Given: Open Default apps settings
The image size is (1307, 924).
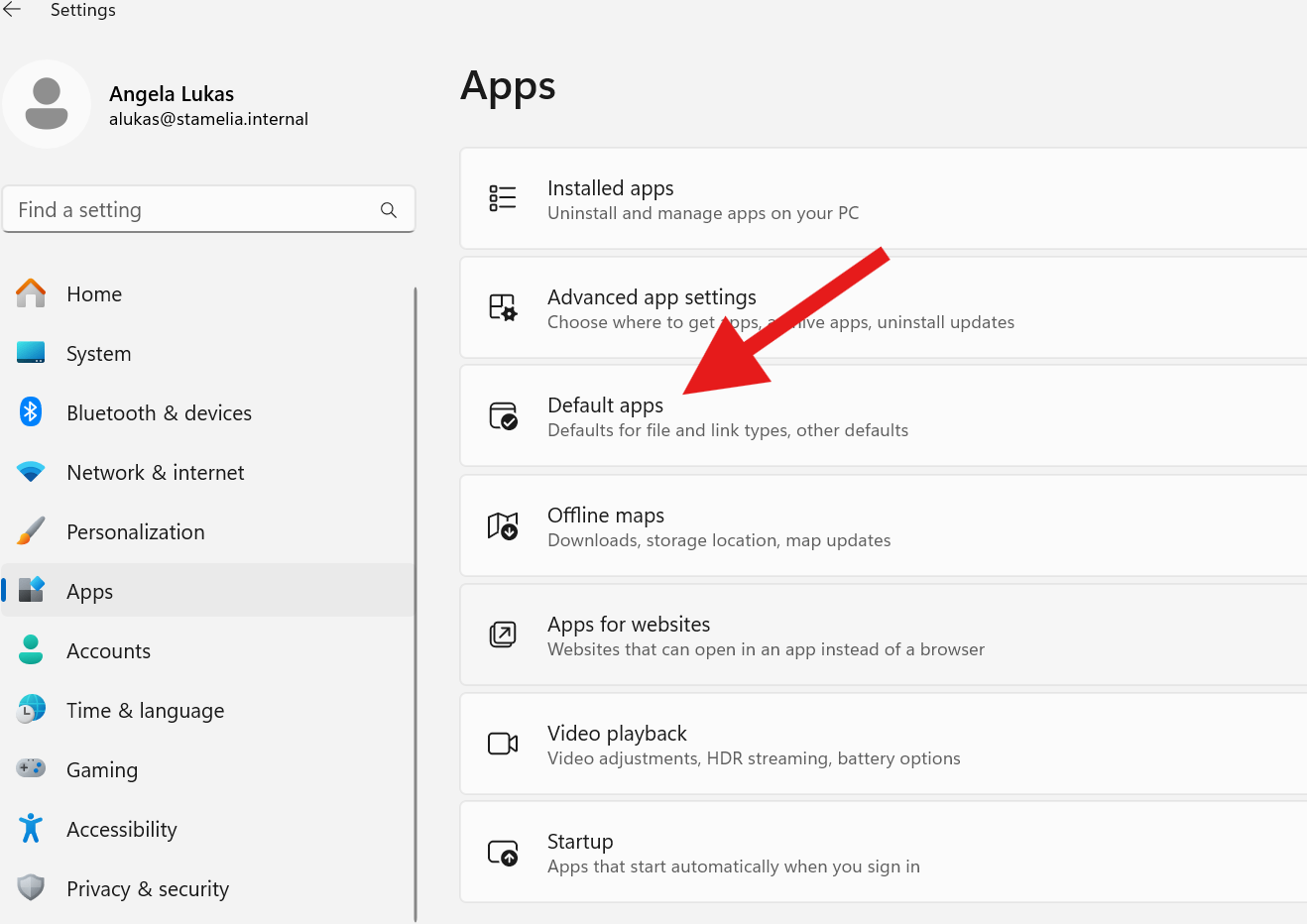Looking at the screenshot, I should point(884,416).
